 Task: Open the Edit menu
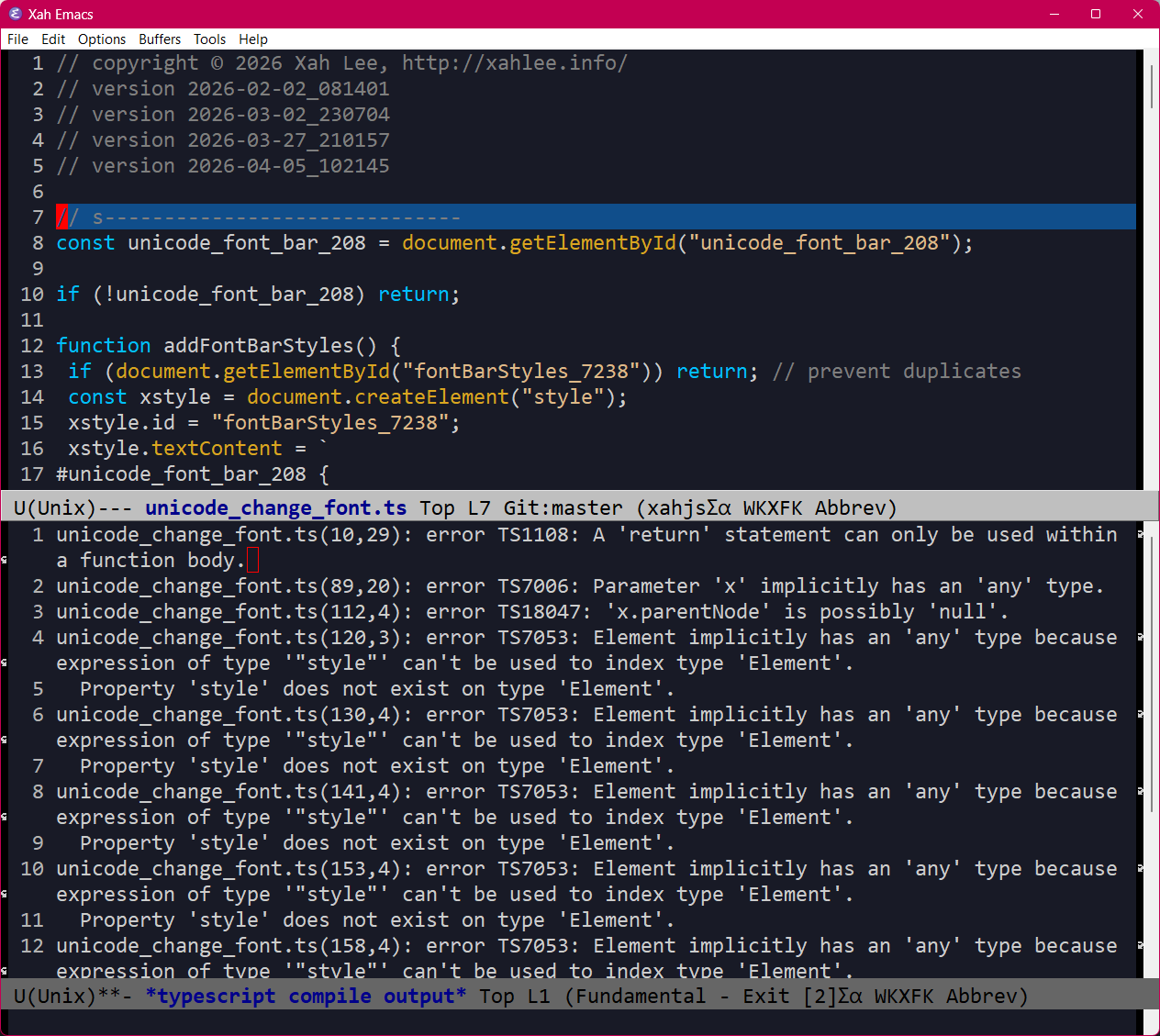pyautogui.click(x=53, y=39)
